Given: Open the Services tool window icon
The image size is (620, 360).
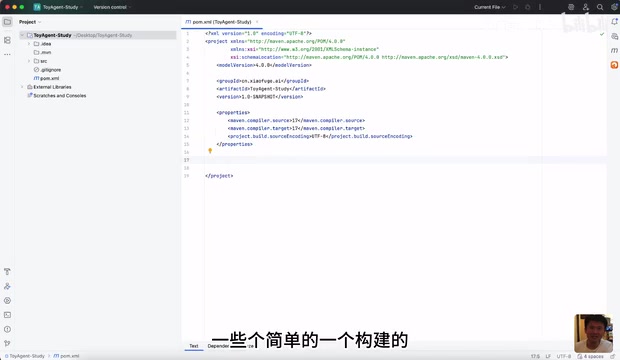Looking at the screenshot, I should tap(7, 301).
